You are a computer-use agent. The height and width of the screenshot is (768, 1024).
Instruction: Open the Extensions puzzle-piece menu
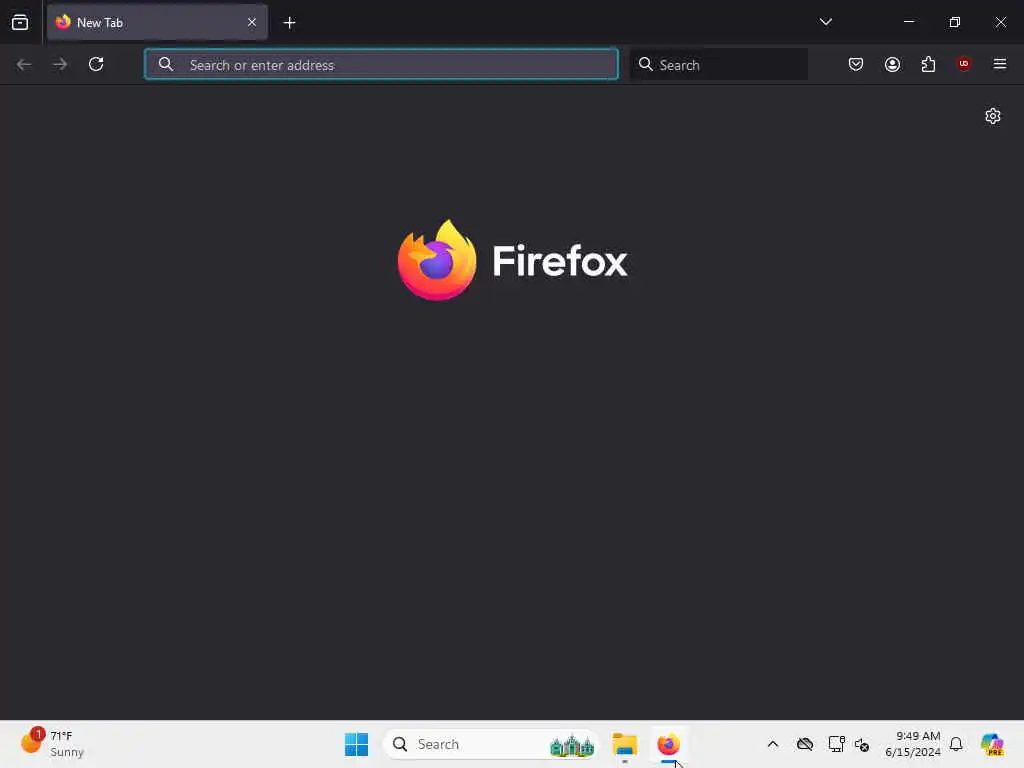pos(928,64)
